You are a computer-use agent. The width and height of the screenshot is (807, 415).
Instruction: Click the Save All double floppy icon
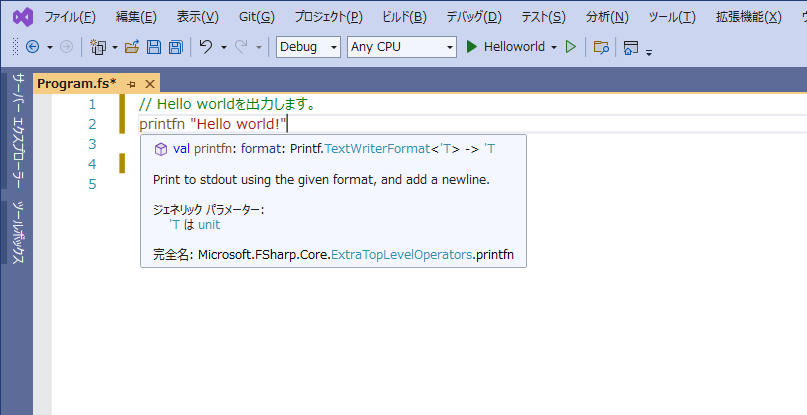click(x=175, y=47)
